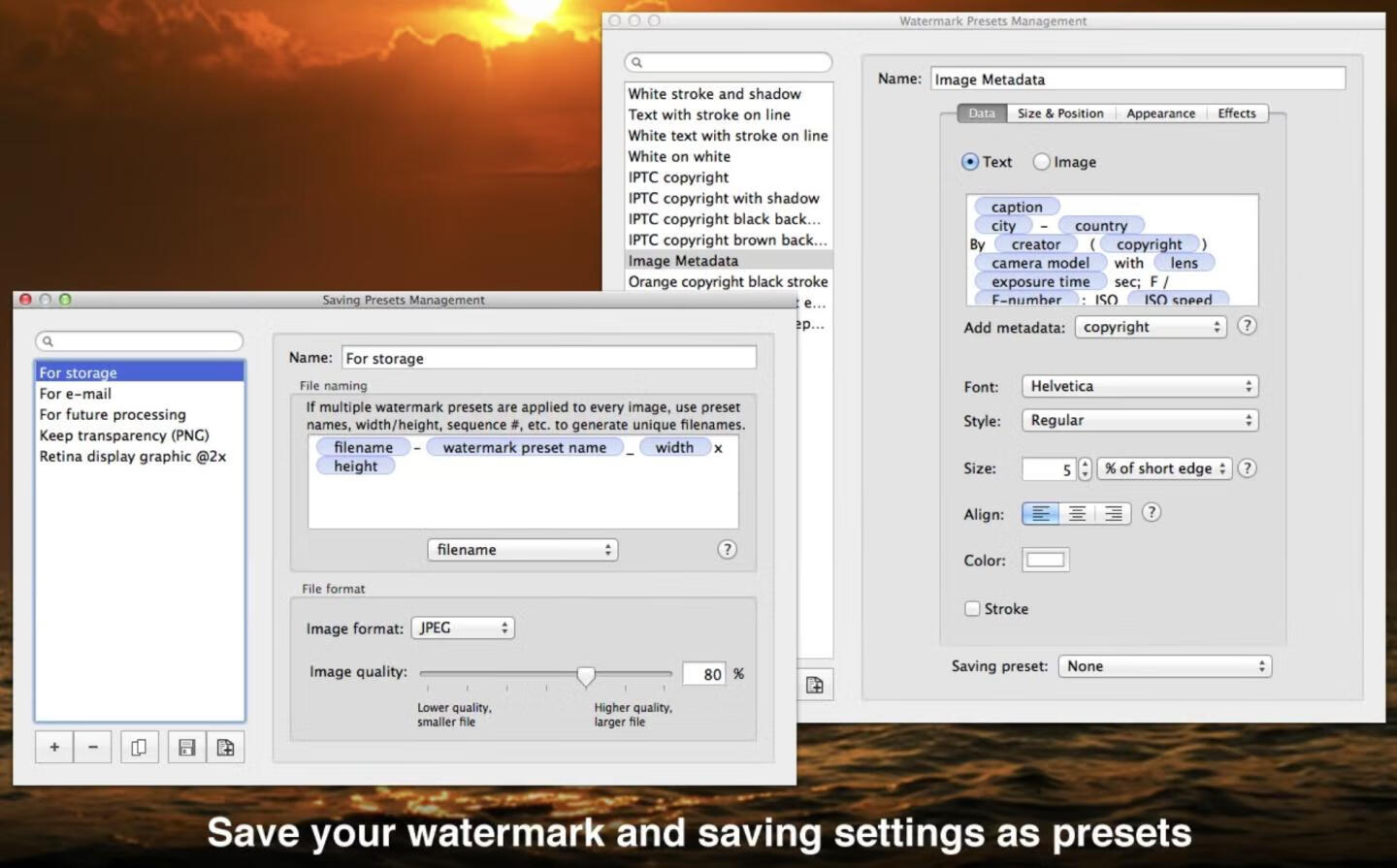Open help next to Add metadata dropdown
Screen dimensions: 1397x868
point(1248,326)
